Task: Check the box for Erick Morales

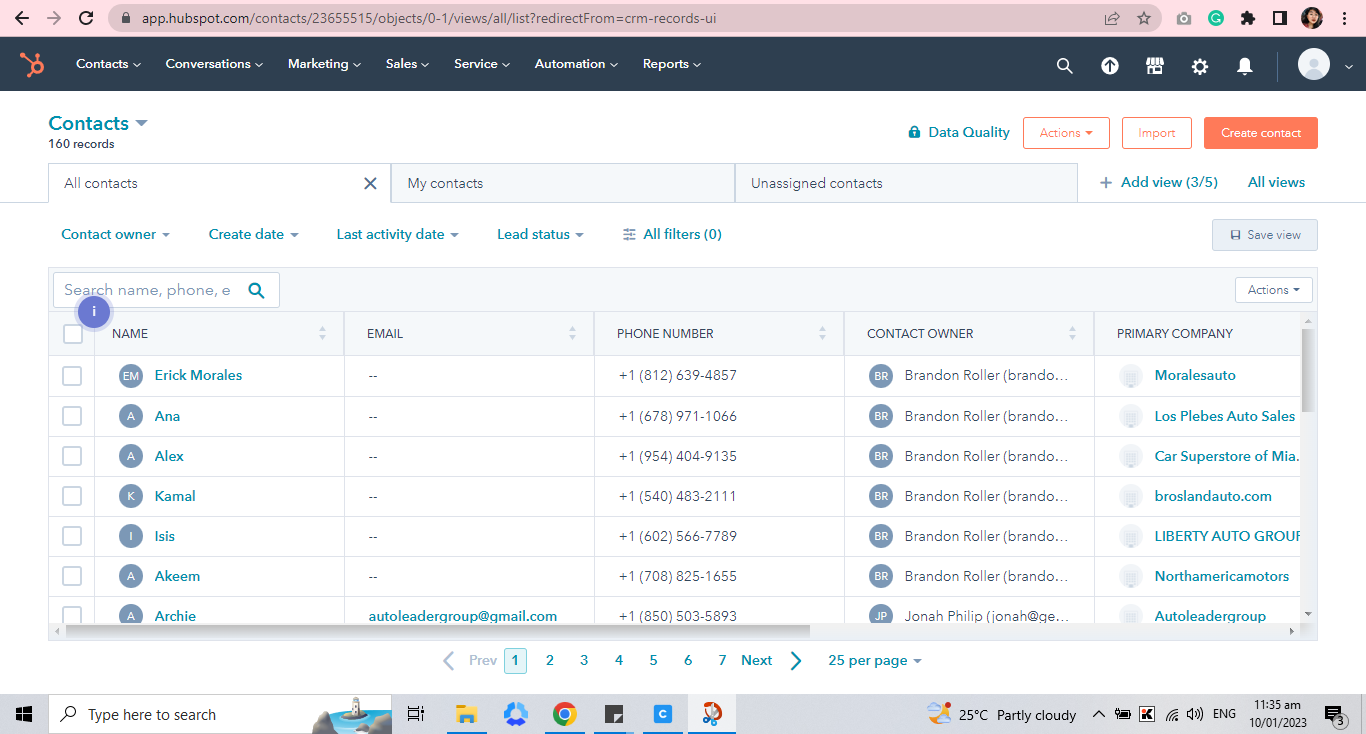Action: click(x=72, y=376)
